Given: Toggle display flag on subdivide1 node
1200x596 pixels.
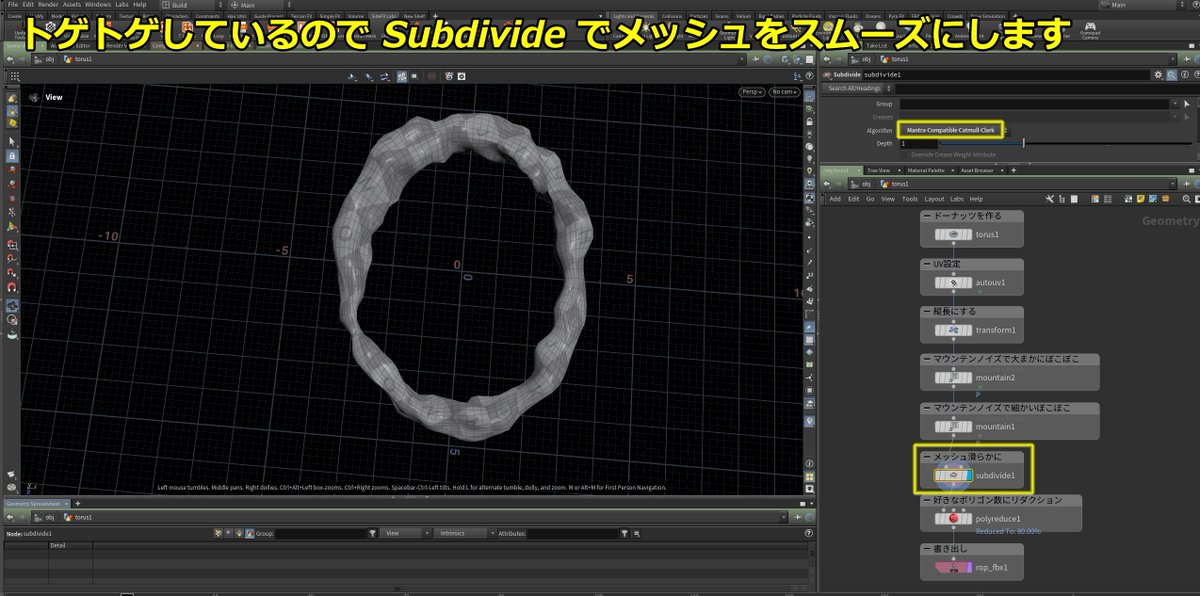Looking at the screenshot, I should (971, 475).
